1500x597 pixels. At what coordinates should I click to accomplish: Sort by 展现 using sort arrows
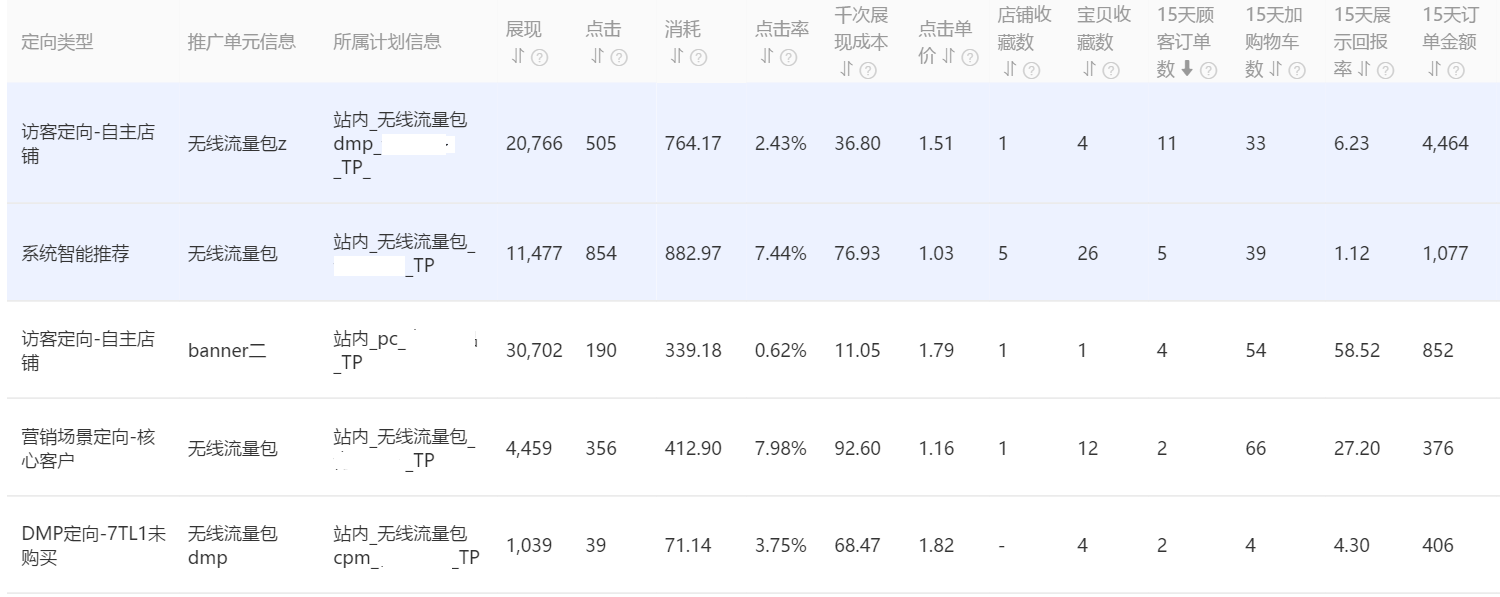[517, 58]
